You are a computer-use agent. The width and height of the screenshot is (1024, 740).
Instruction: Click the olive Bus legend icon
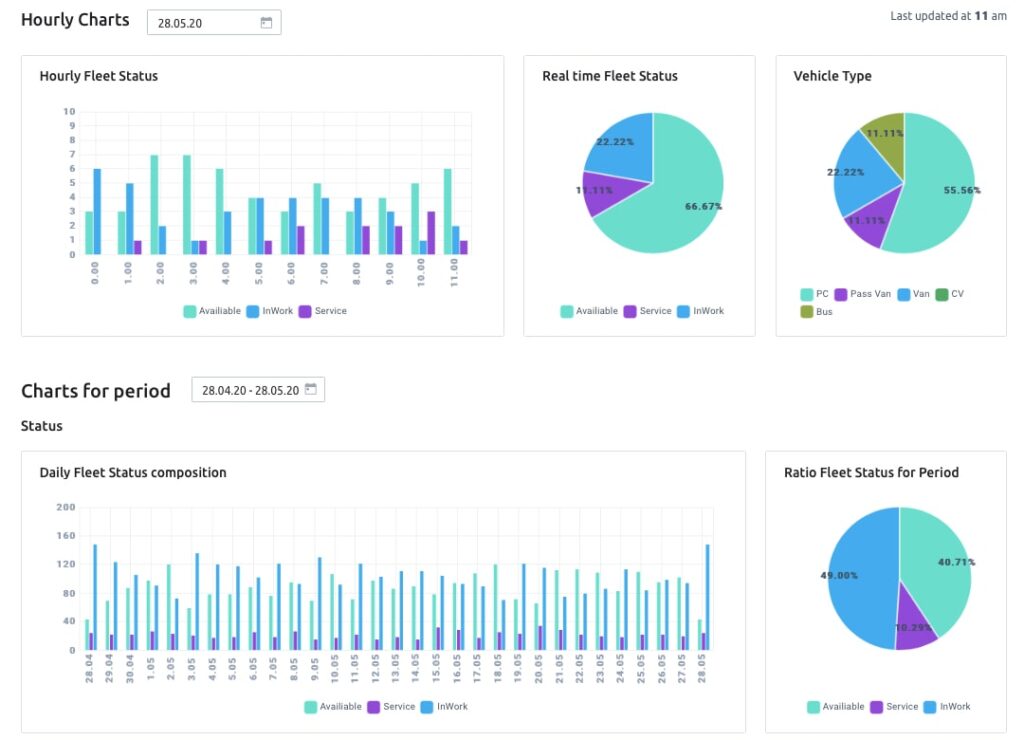pos(806,312)
